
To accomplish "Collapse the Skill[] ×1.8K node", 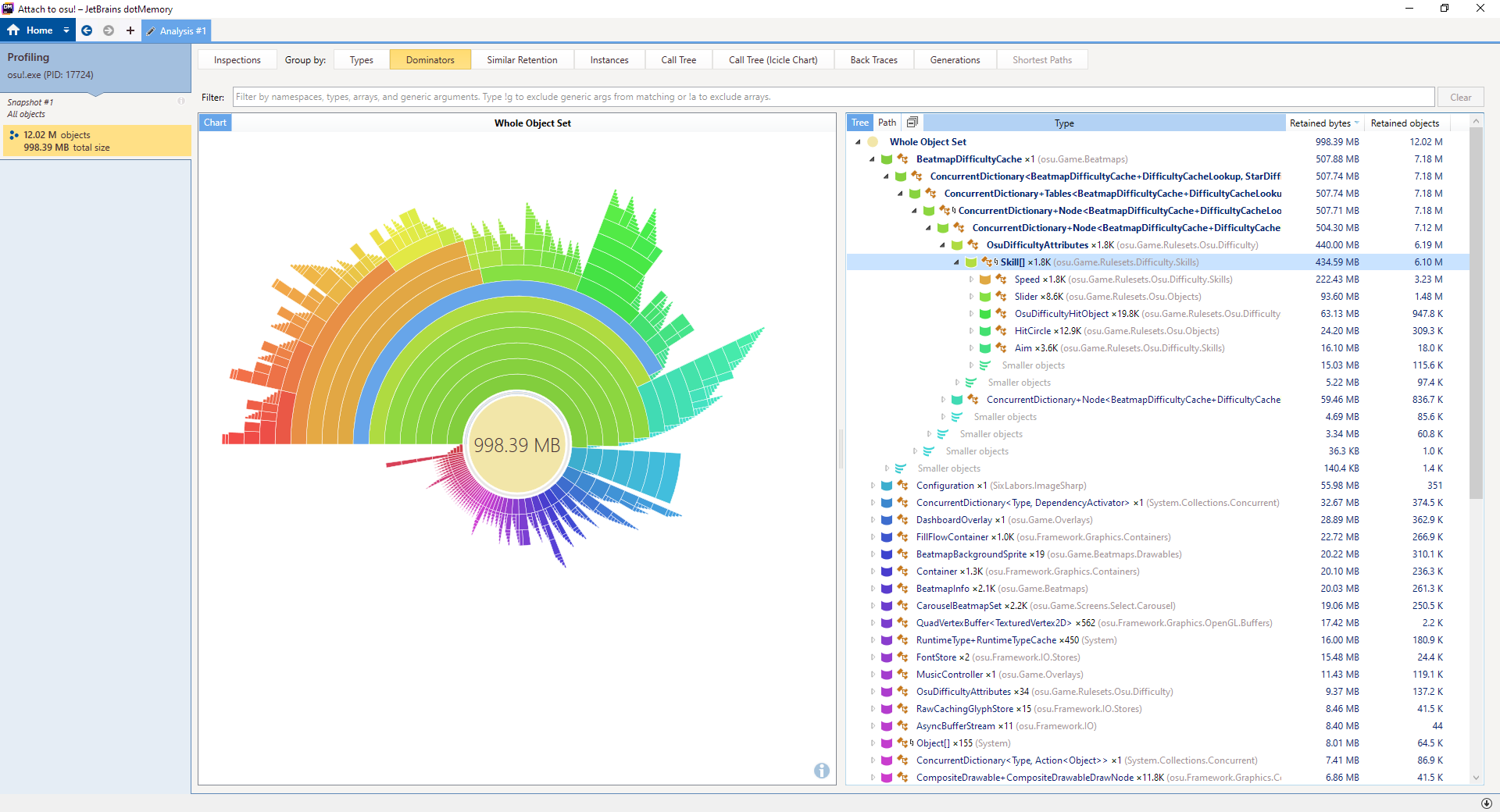I will coord(956,262).
